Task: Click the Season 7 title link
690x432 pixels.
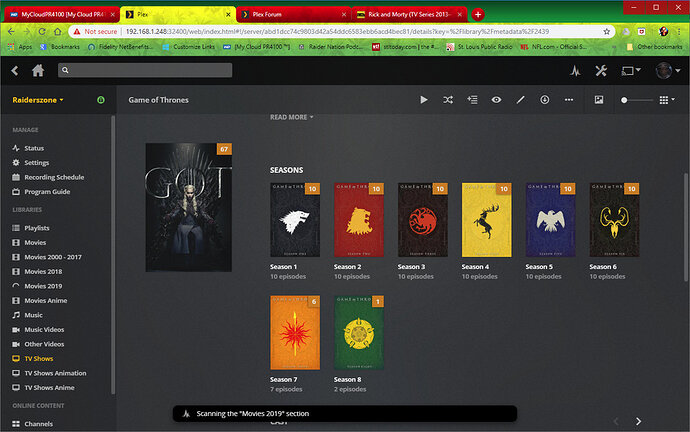Action: coord(283,380)
